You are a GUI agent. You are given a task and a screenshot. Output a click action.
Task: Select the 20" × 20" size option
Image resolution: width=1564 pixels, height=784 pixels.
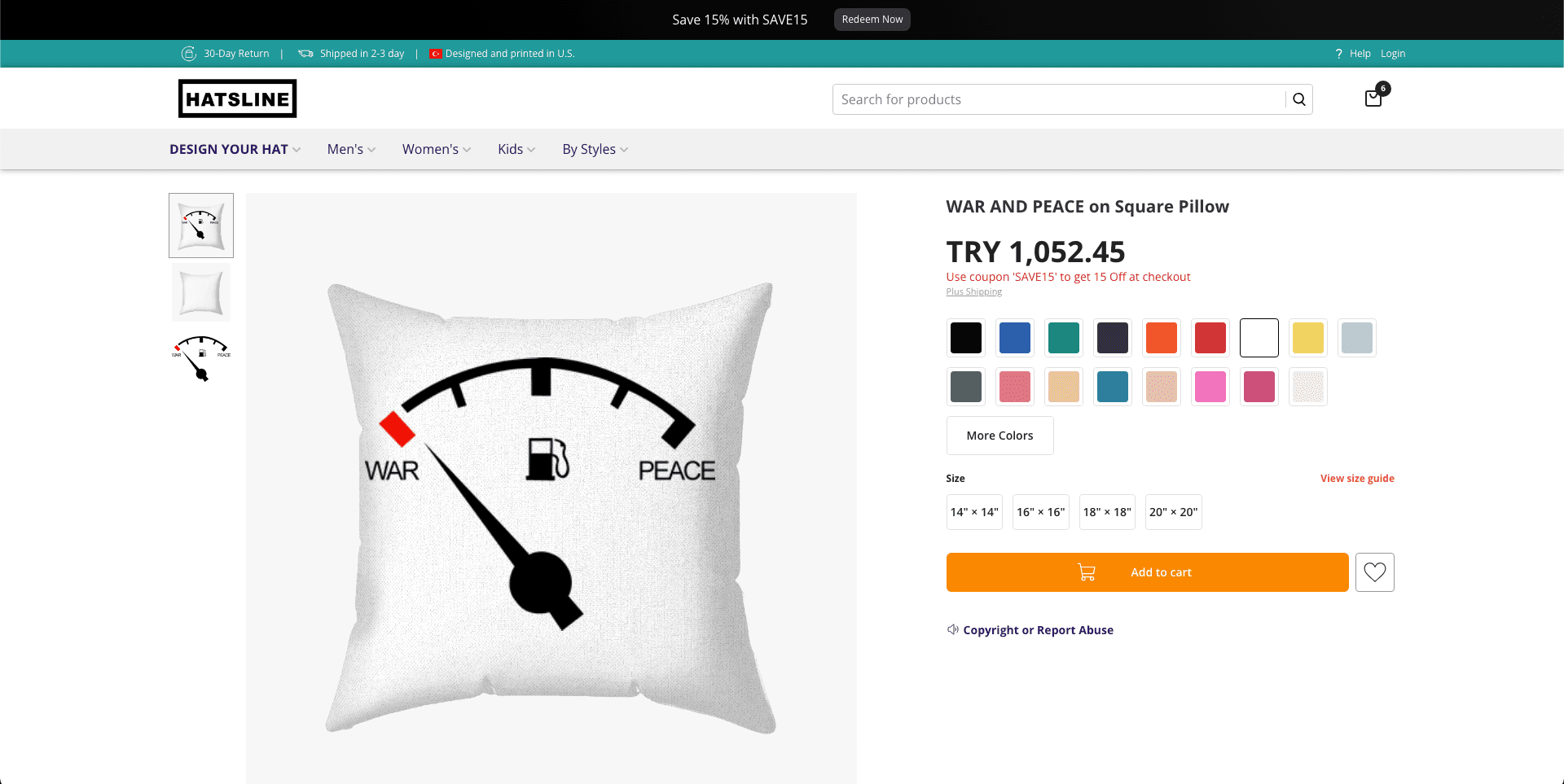1173,511
